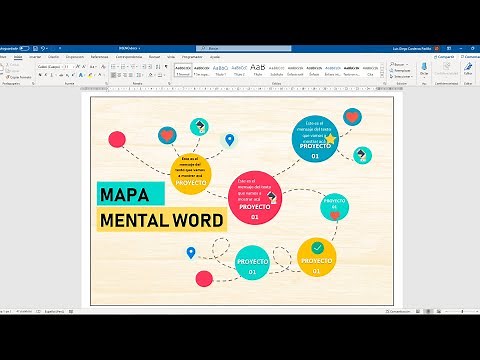Click the Save icon in title bar
This screenshot has height=360, width=480.
35,48
